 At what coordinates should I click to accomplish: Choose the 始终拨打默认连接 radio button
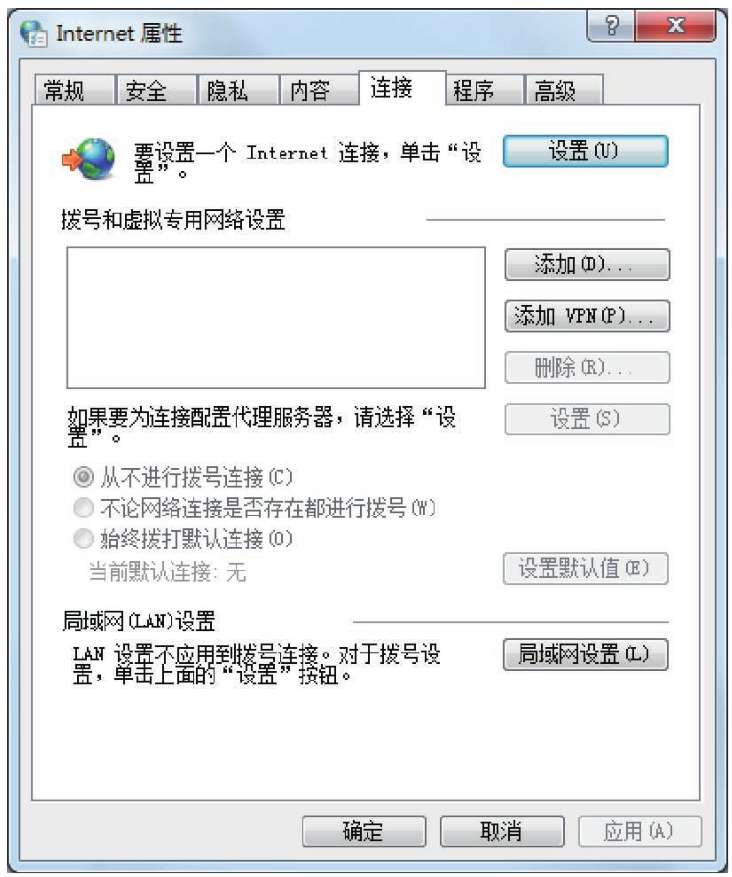pos(84,539)
